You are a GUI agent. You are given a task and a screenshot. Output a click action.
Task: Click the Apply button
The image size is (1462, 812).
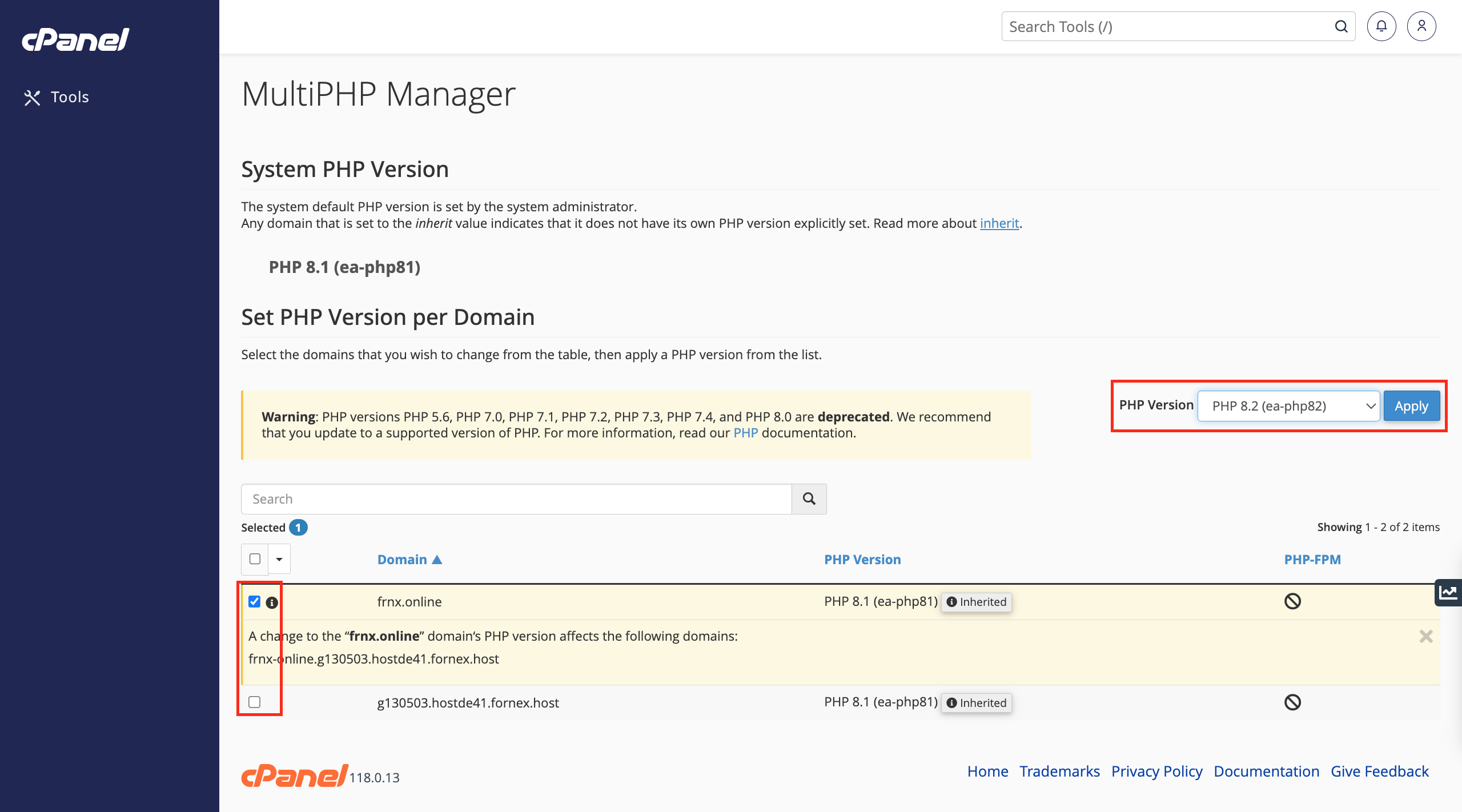click(x=1412, y=406)
